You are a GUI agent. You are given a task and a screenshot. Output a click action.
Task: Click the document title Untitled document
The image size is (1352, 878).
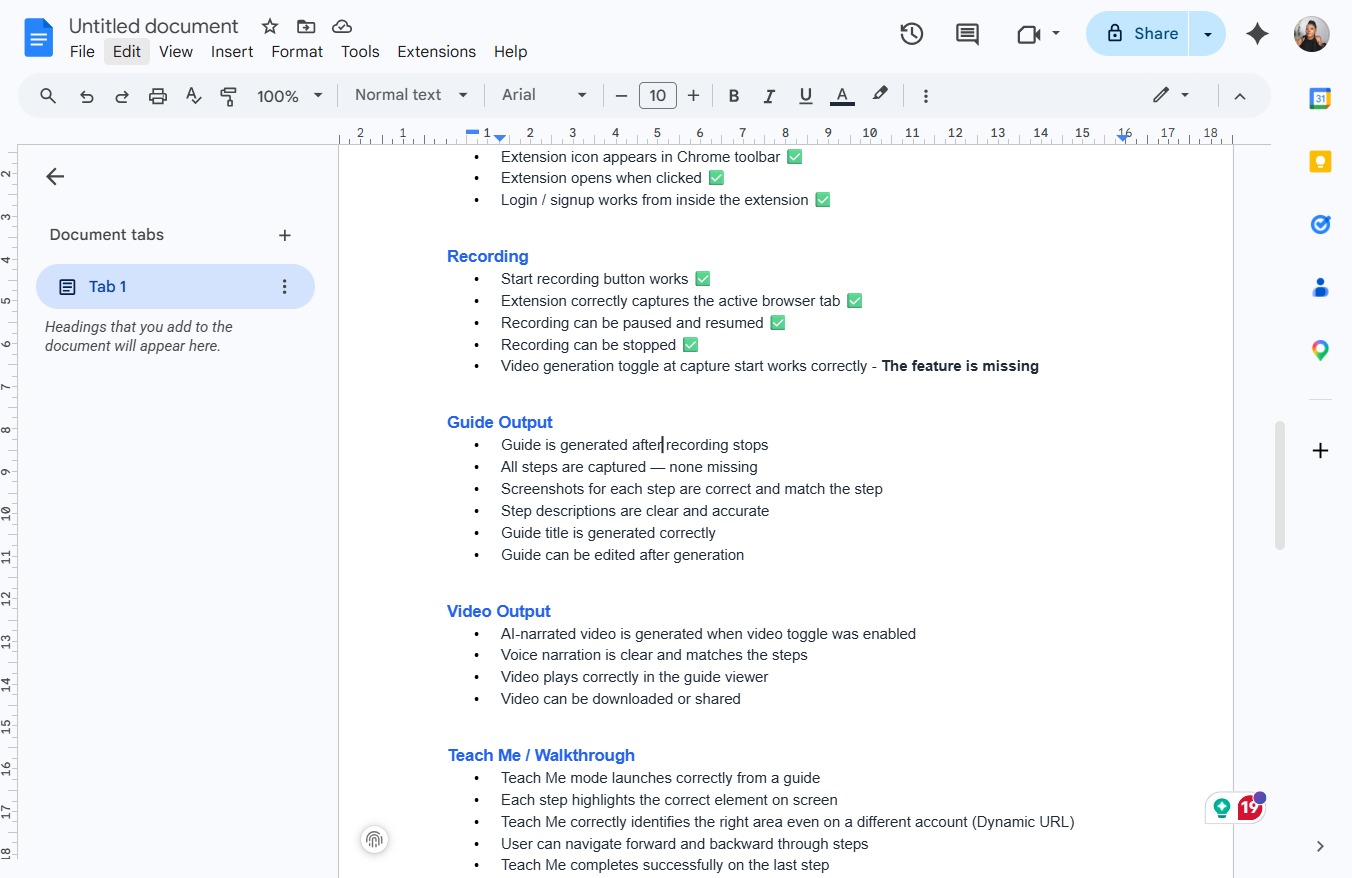154,27
